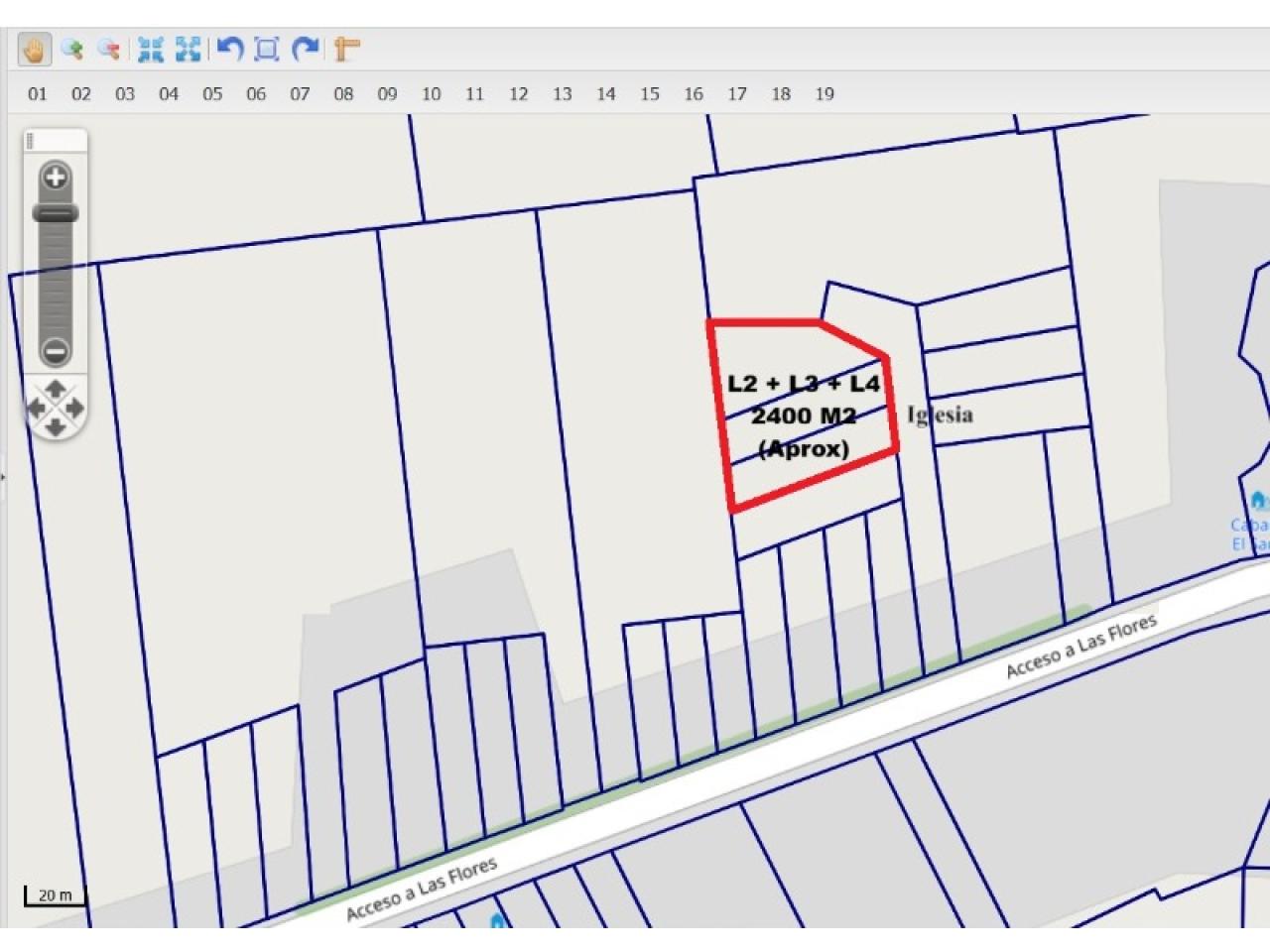Switch to the 10 tab
Viewport: 1270px width, 952px height.
pyautogui.click(x=431, y=94)
